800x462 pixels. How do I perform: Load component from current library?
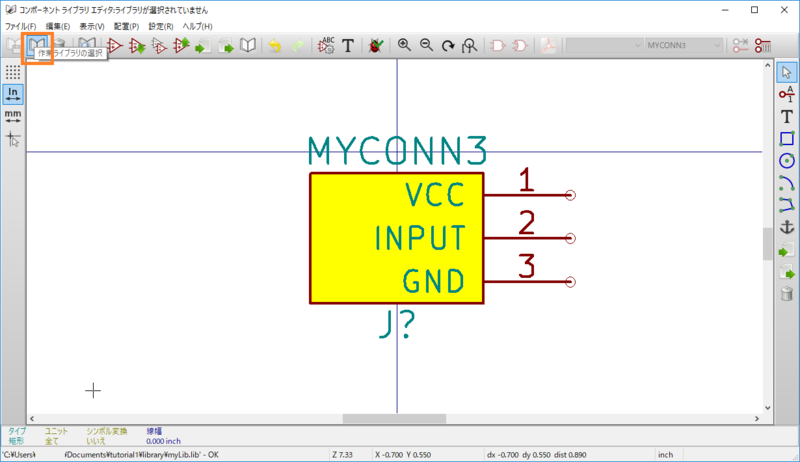coord(137,45)
